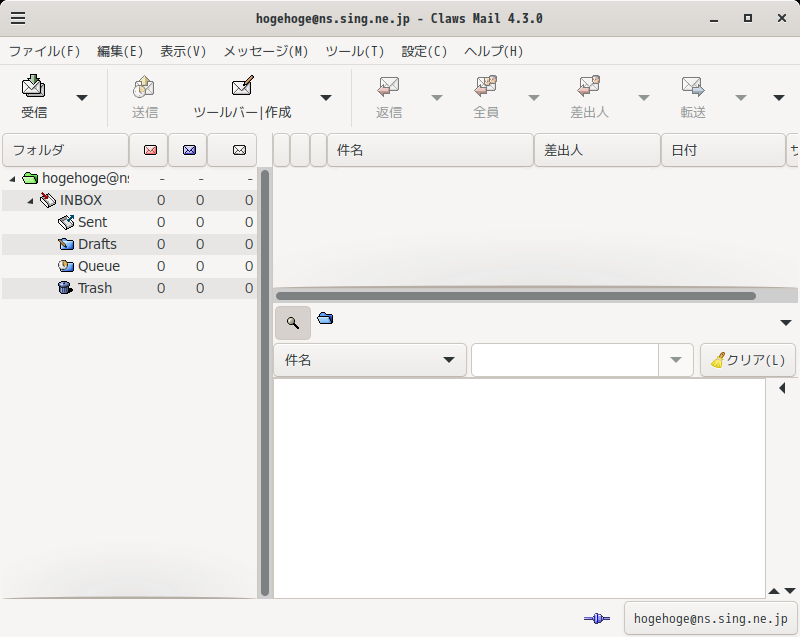Select the Sent folder
800x637 pixels.
(130, 222)
